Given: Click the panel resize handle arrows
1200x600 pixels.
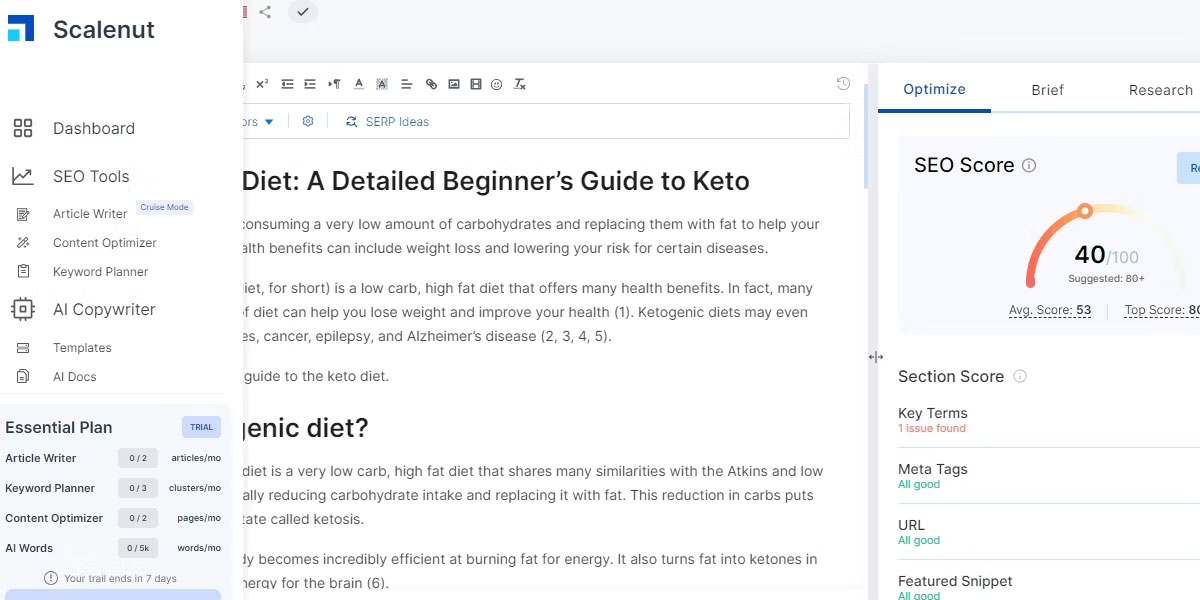Looking at the screenshot, I should (876, 357).
